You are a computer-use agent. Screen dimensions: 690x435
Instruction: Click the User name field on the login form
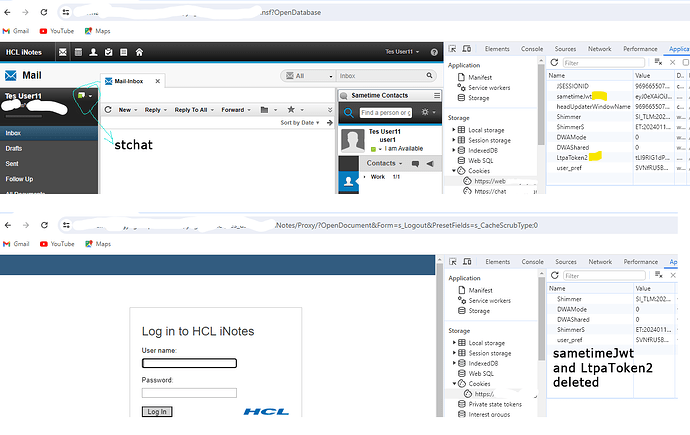click(189, 363)
